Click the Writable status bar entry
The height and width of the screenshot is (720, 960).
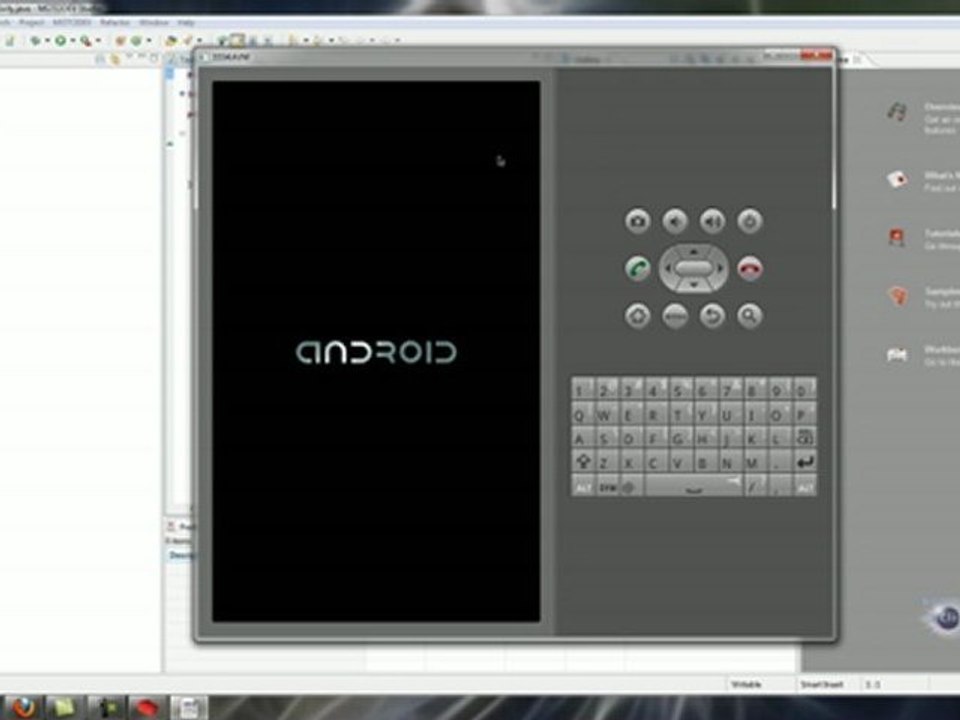(746, 684)
